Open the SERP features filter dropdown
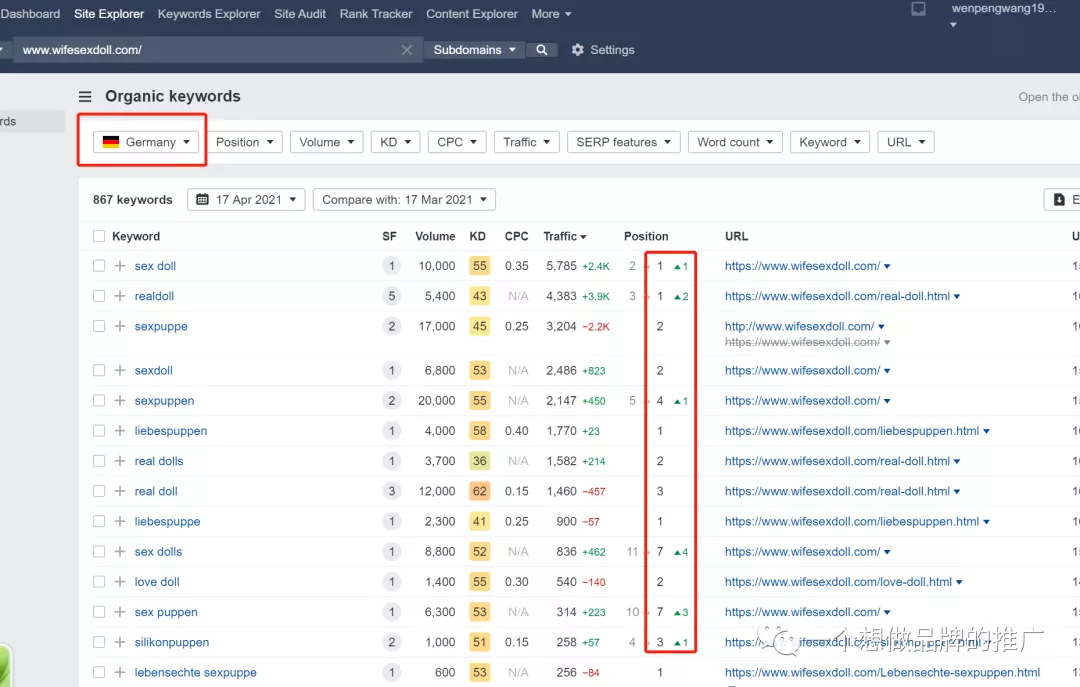The image size is (1080, 687). [x=623, y=142]
